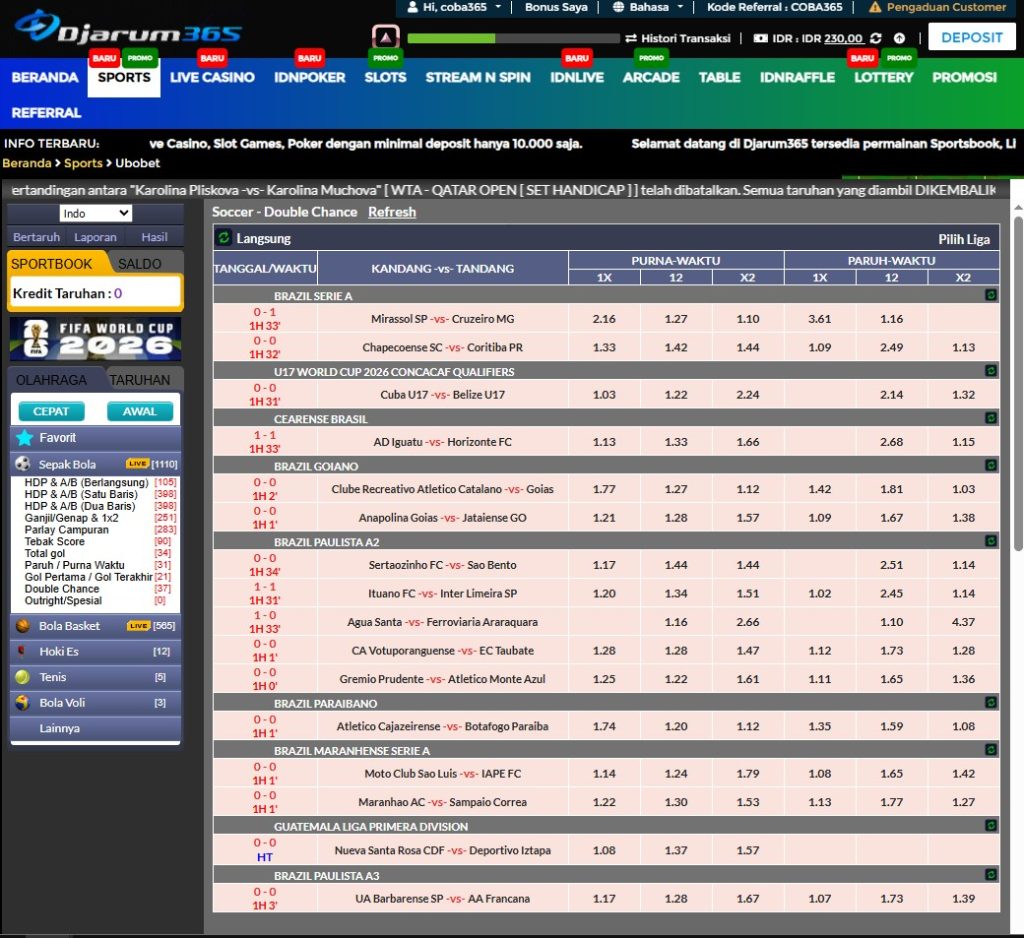
Task: Click the green refresh icon next to Langsung
Action: pyautogui.click(x=224, y=238)
